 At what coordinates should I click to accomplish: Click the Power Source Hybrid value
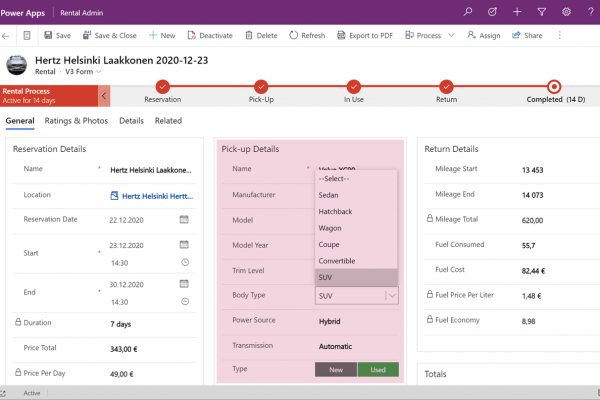pyautogui.click(x=329, y=321)
